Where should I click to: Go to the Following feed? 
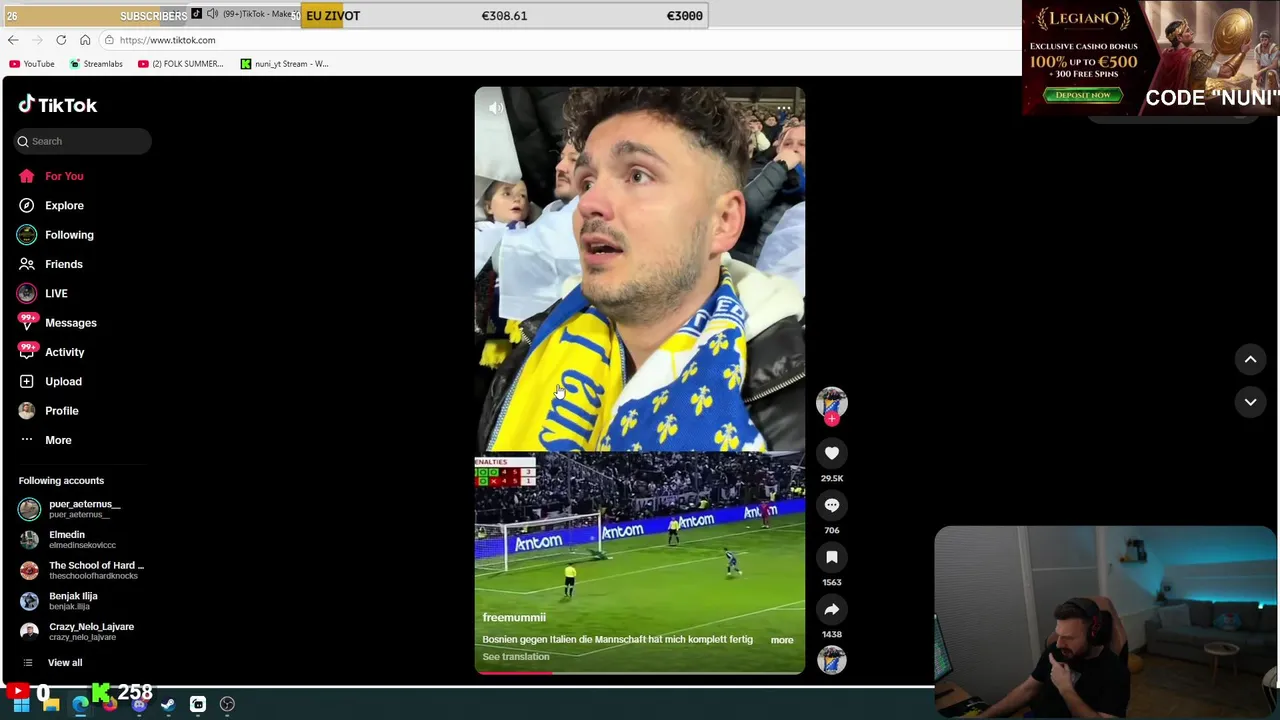click(56, 235)
